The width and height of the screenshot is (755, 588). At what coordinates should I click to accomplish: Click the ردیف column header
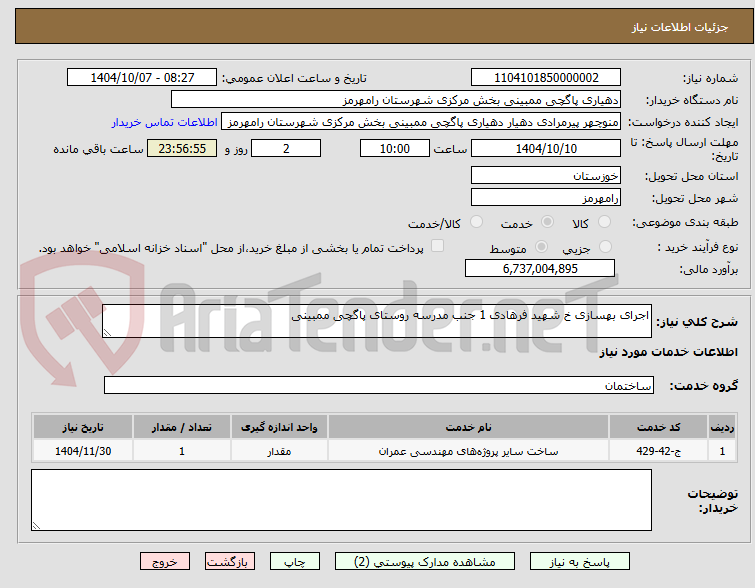pos(722,427)
